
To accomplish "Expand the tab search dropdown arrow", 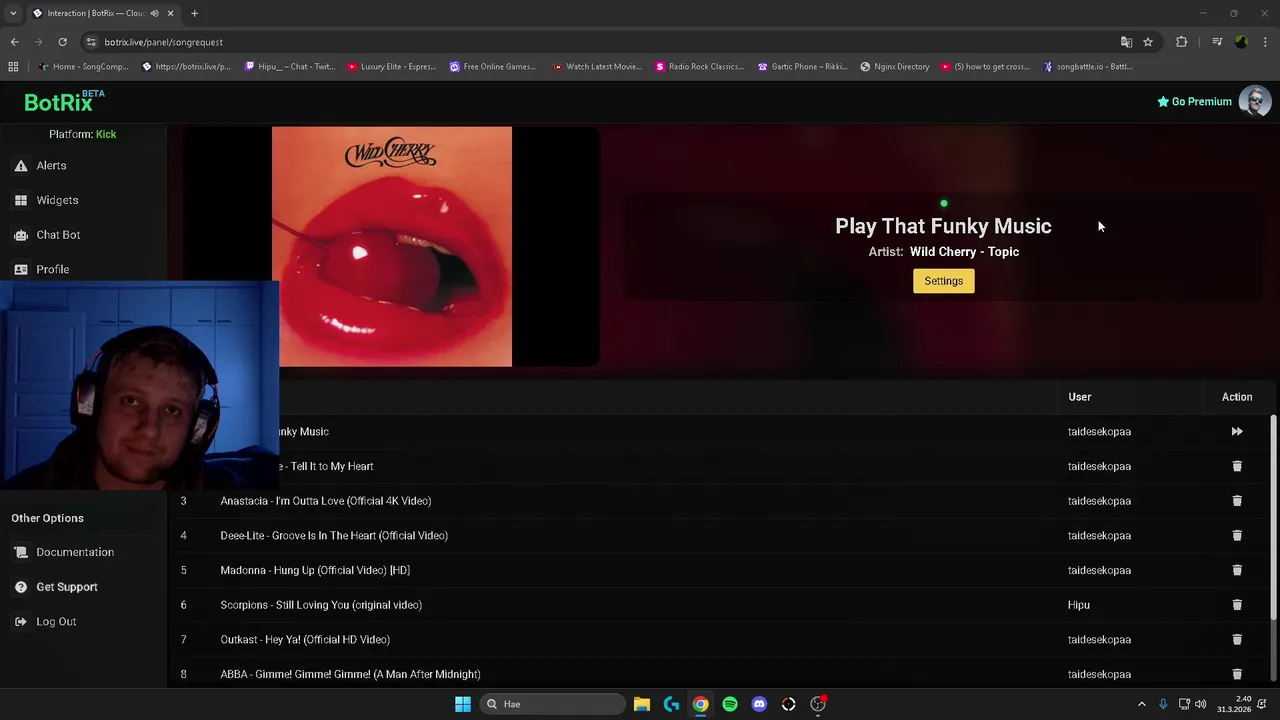I will coord(13,13).
